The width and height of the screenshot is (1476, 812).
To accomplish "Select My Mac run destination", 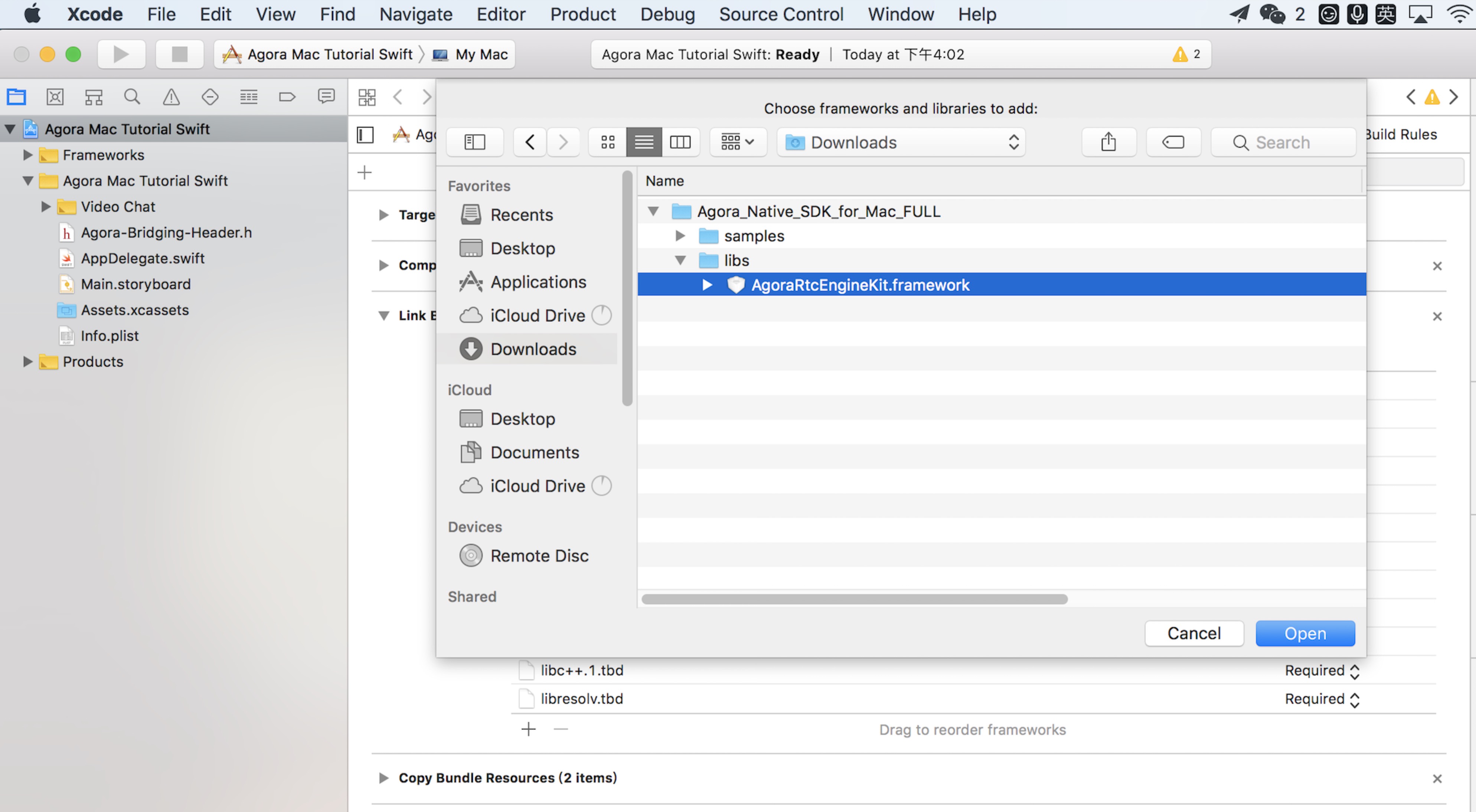I will pos(470,55).
